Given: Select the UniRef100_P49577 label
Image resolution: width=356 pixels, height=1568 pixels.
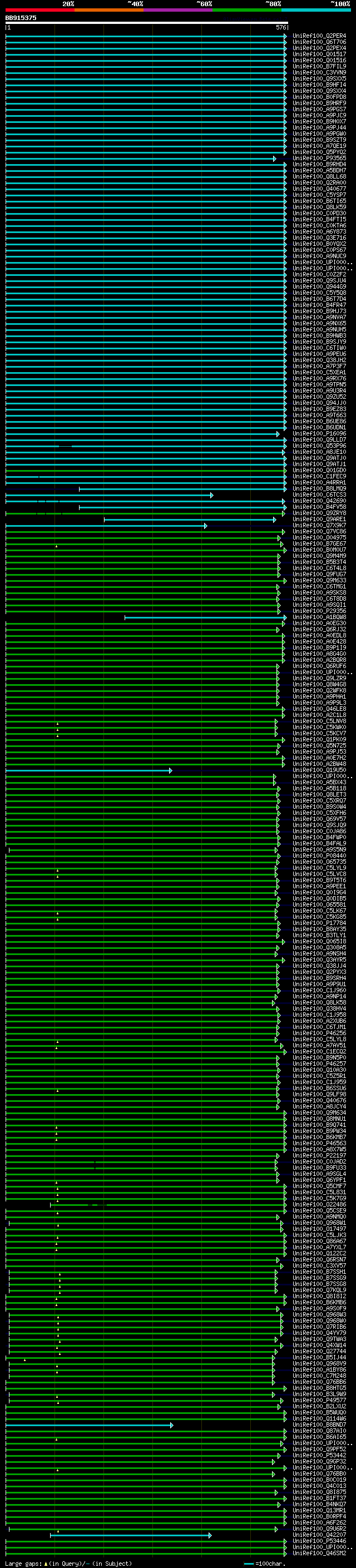Looking at the screenshot, I should (319, 1401).
